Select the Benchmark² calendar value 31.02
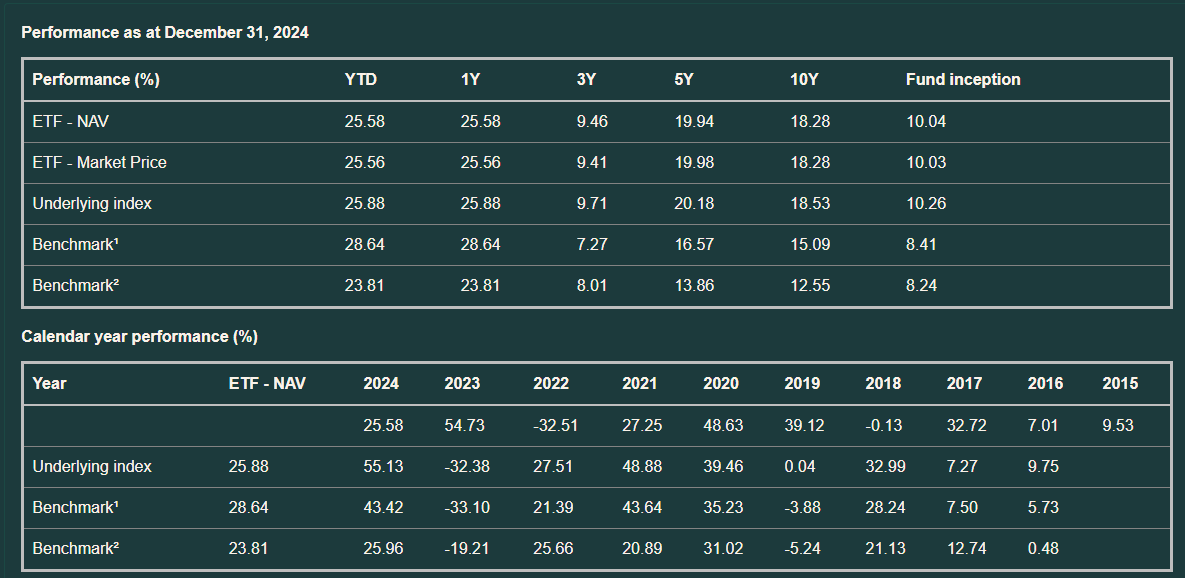 click(x=723, y=548)
